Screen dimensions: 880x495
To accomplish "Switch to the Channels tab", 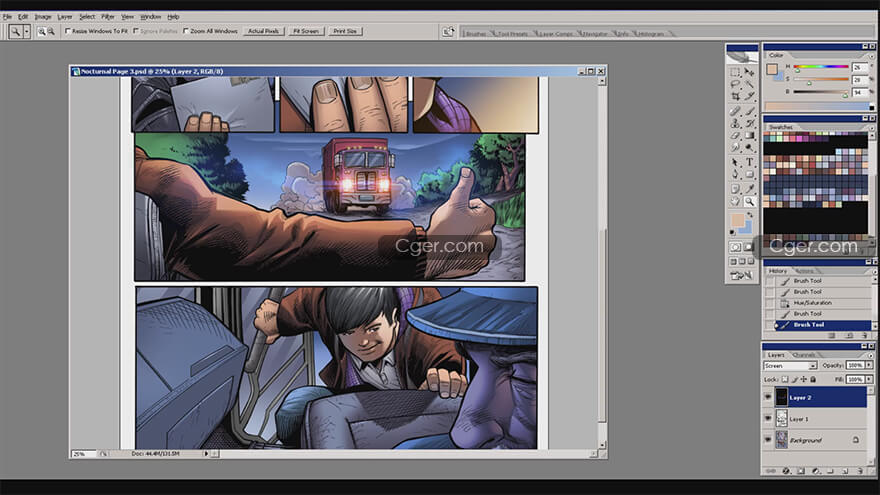I will click(804, 355).
